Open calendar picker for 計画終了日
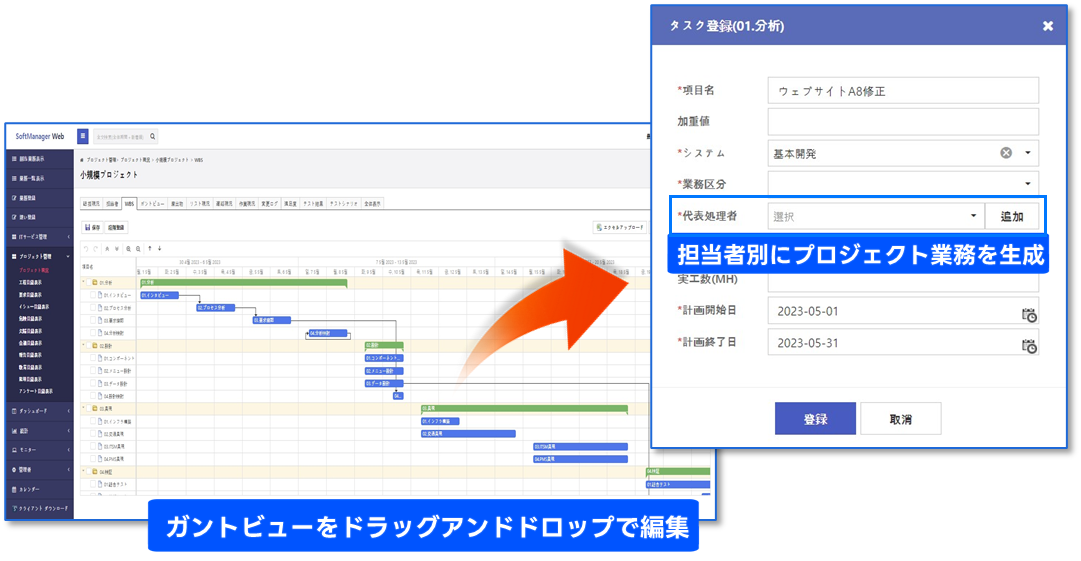 pos(1029,344)
